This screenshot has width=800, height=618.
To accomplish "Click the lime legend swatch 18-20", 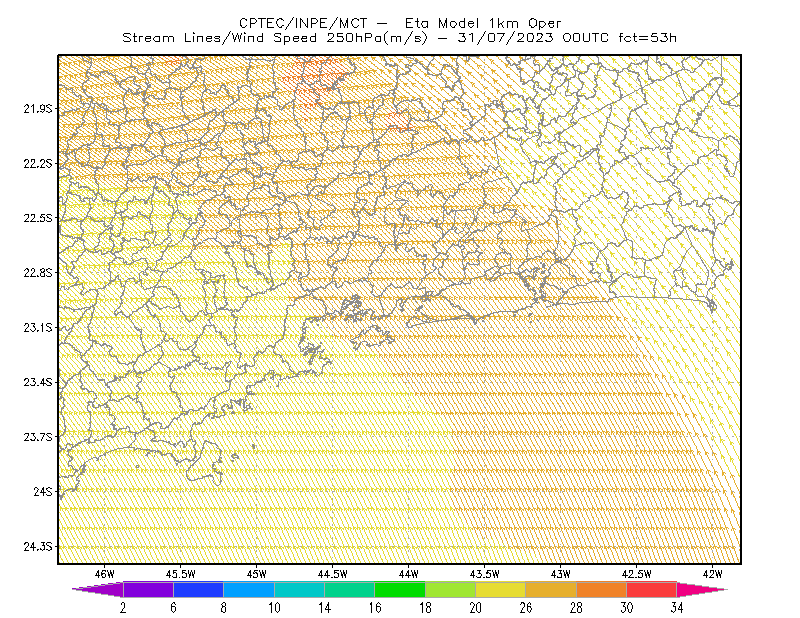I will tap(451, 589).
